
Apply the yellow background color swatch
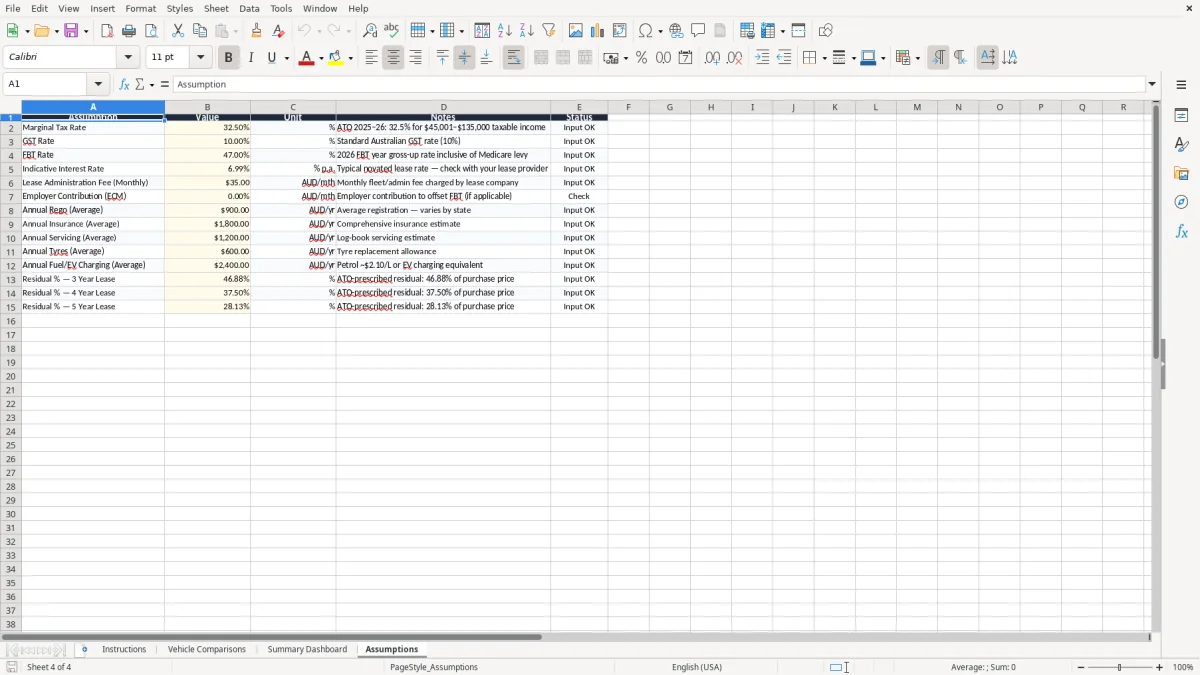coord(336,58)
